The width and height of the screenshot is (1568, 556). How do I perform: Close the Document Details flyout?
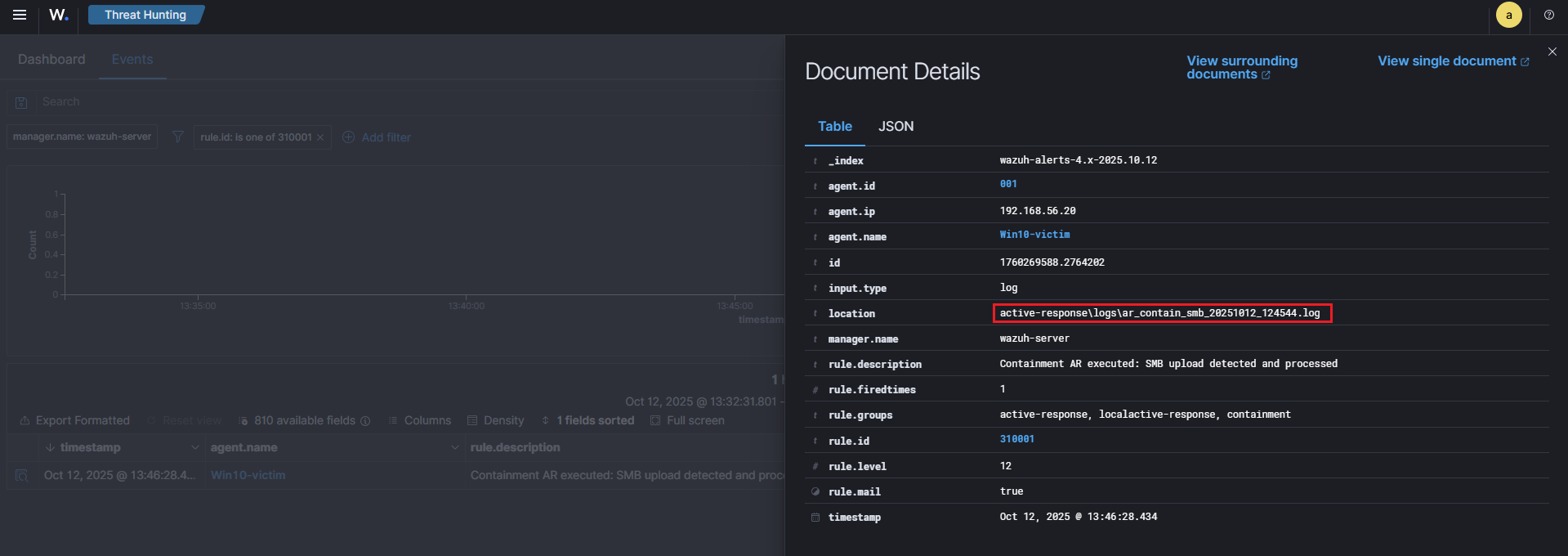pyautogui.click(x=1552, y=52)
